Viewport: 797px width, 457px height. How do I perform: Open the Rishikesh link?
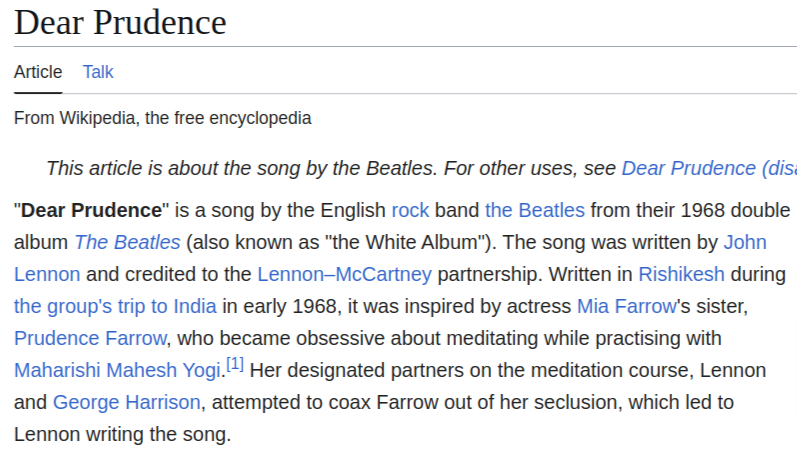[681, 275]
